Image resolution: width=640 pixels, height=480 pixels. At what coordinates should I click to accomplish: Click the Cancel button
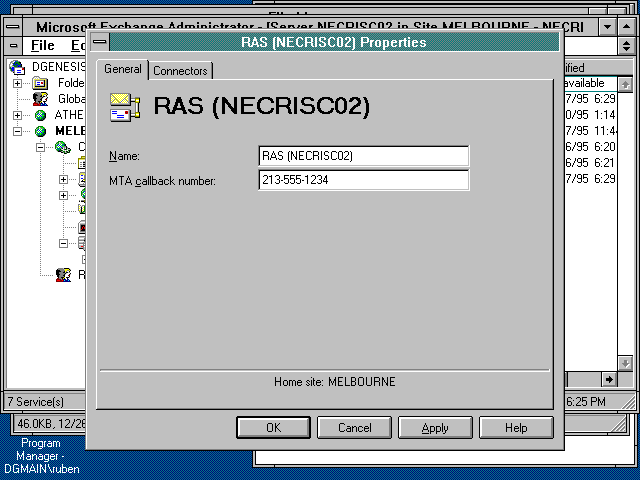(x=354, y=427)
